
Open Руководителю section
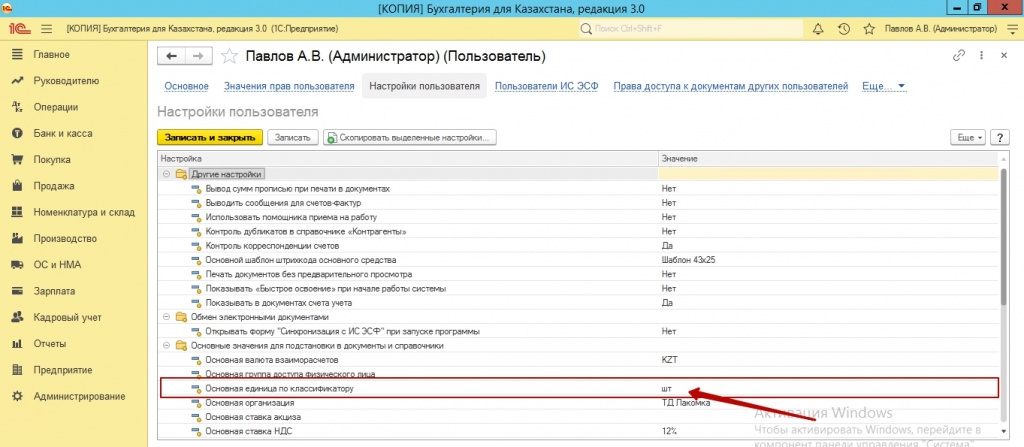(66, 81)
